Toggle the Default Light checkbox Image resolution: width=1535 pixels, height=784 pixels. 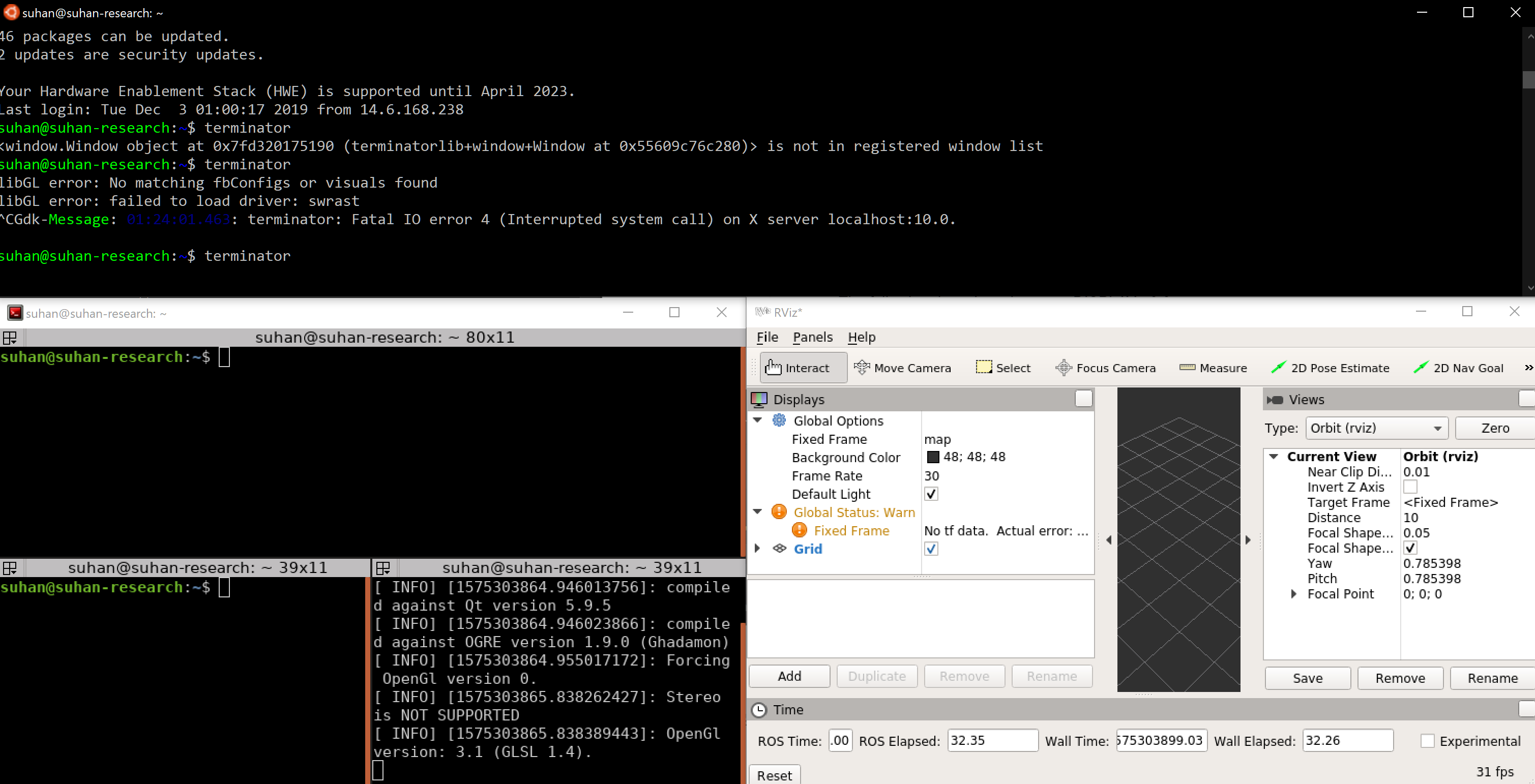click(x=931, y=494)
